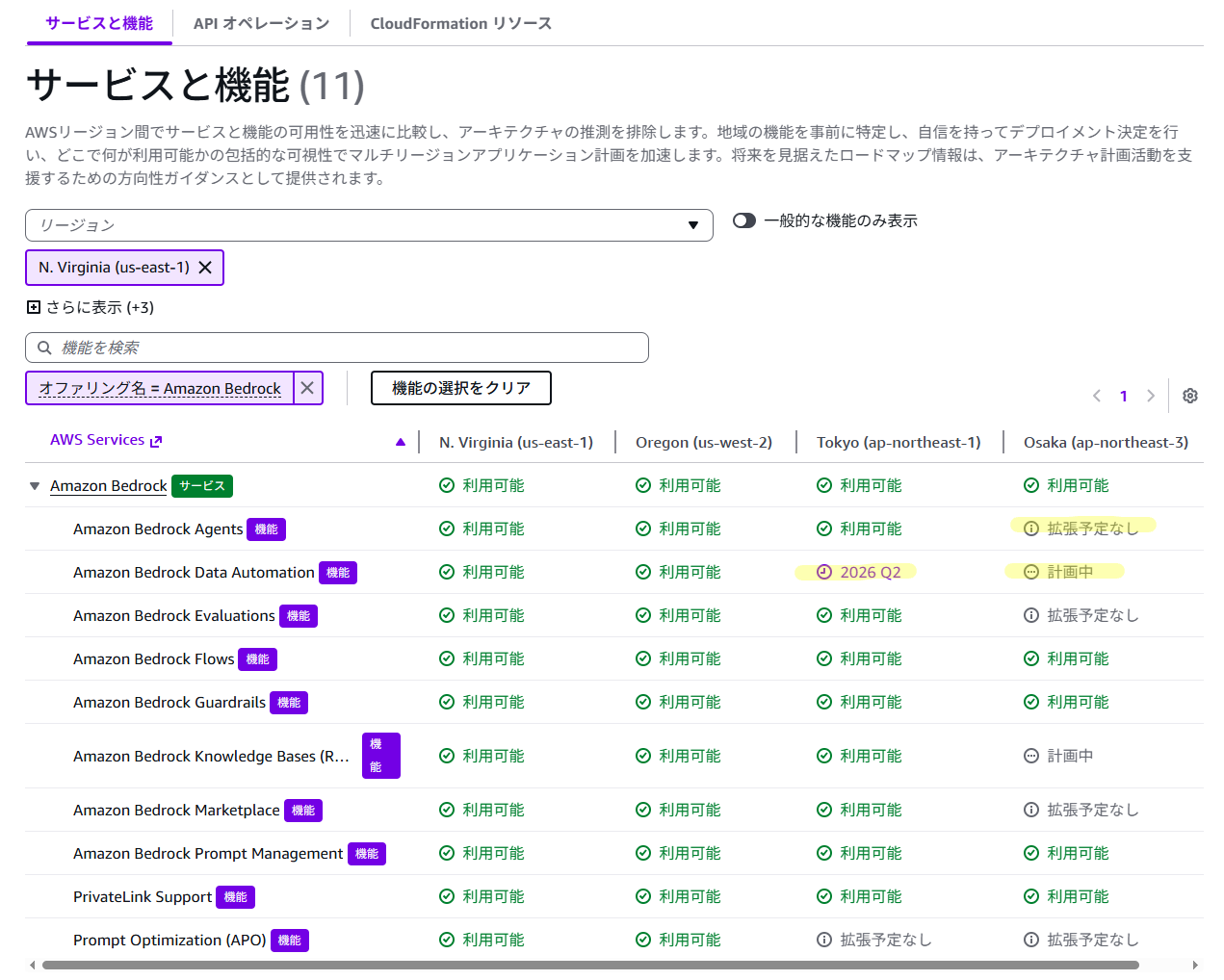Remove the Amazon Bedrock filter token
Screen dimensions: 1224x980
[307, 388]
